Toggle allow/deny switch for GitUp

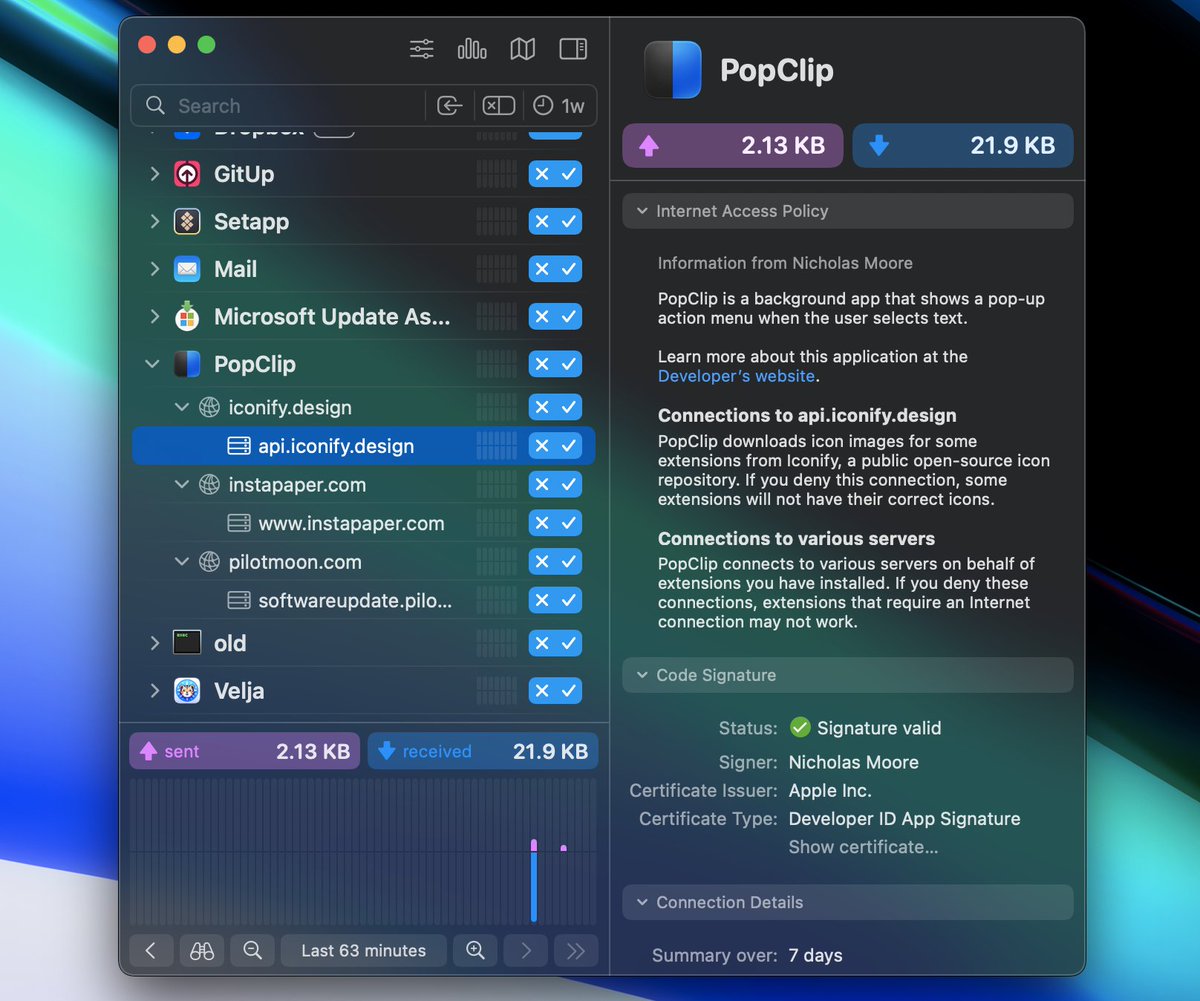pos(555,174)
